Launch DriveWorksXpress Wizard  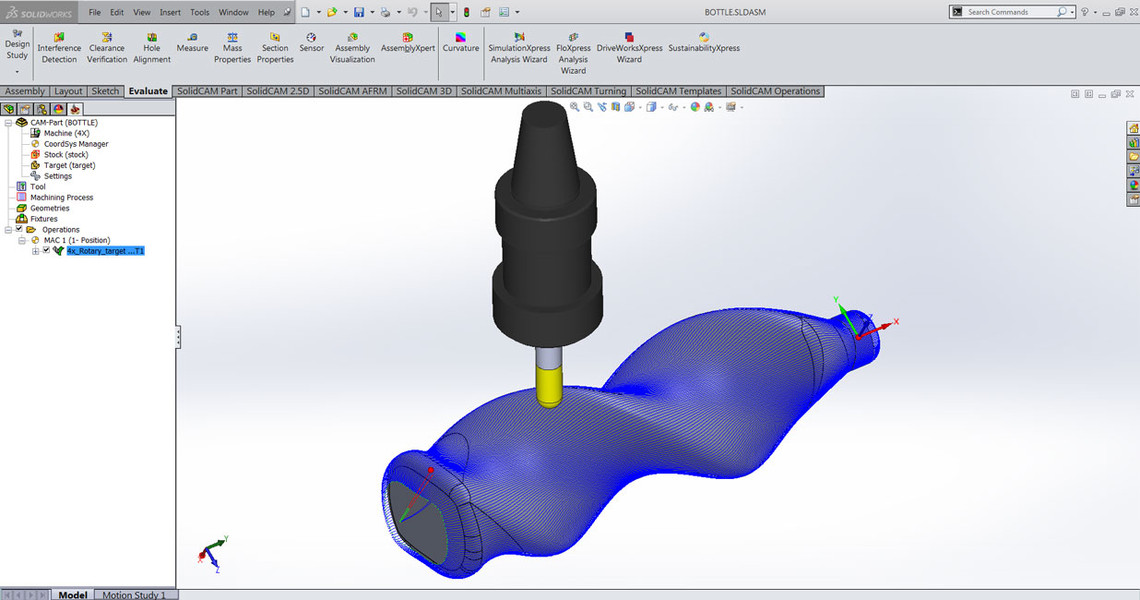point(630,48)
